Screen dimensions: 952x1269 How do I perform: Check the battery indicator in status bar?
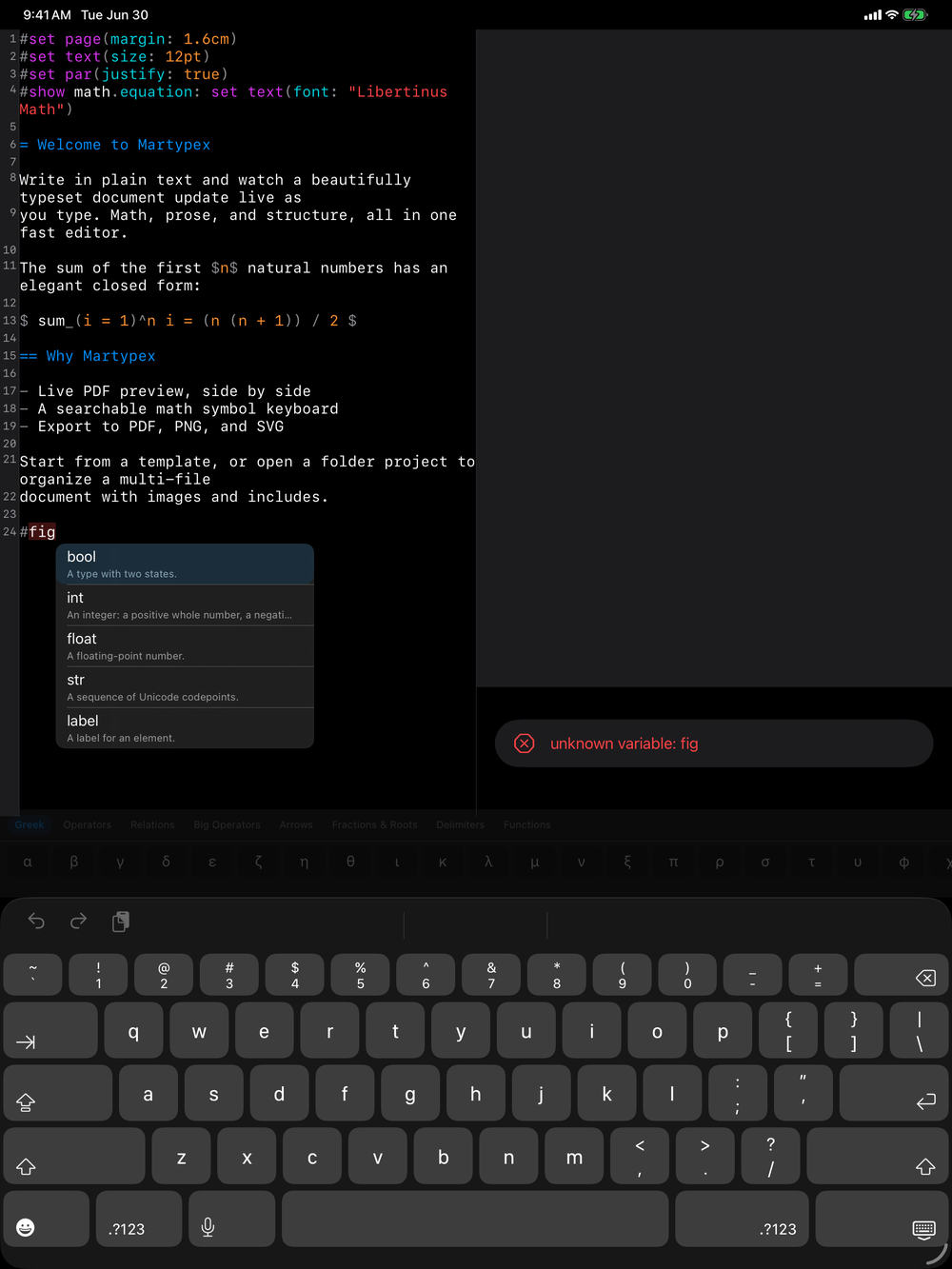(915, 15)
